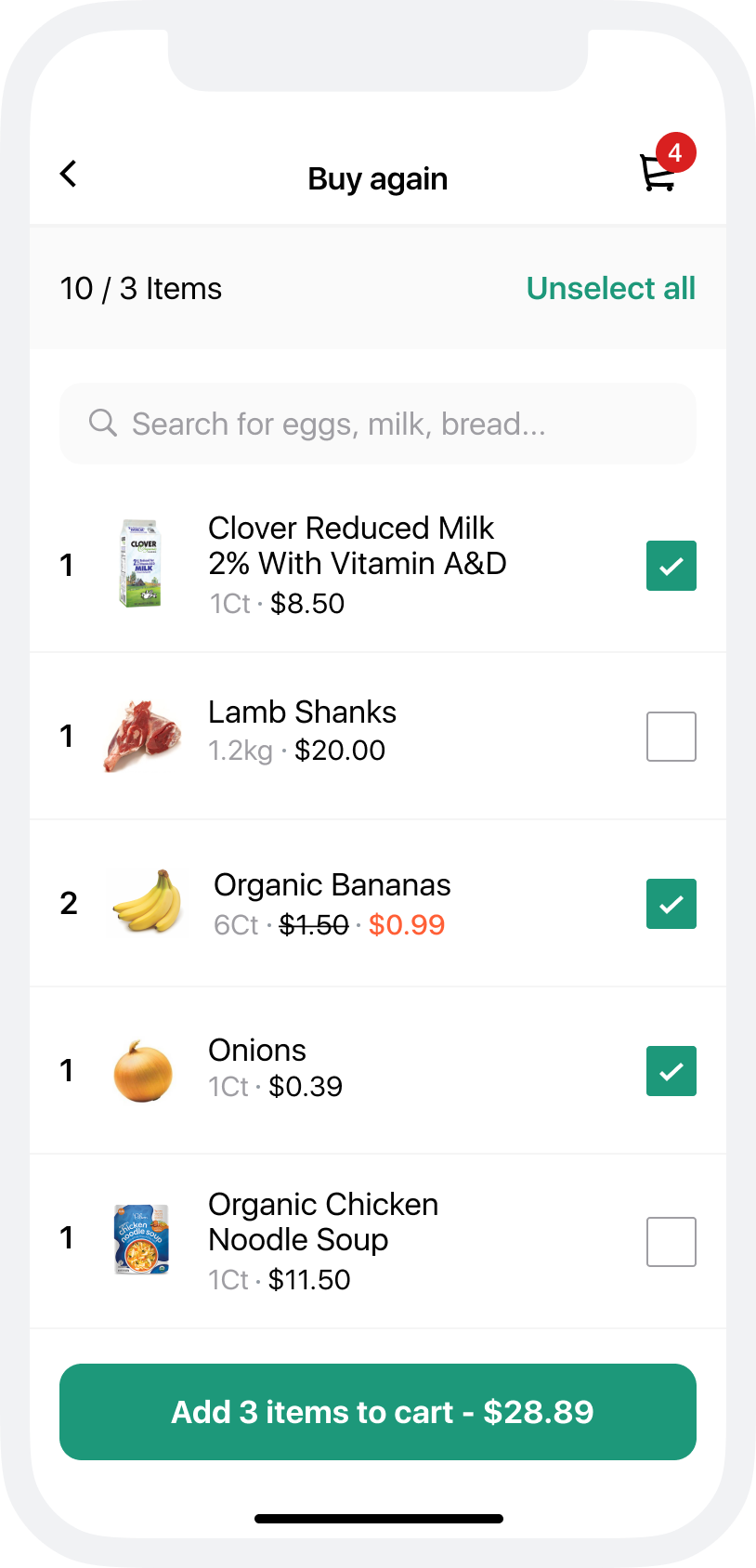The height and width of the screenshot is (1568, 756).
Task: Open the Onions item title
Action: pos(257,1051)
